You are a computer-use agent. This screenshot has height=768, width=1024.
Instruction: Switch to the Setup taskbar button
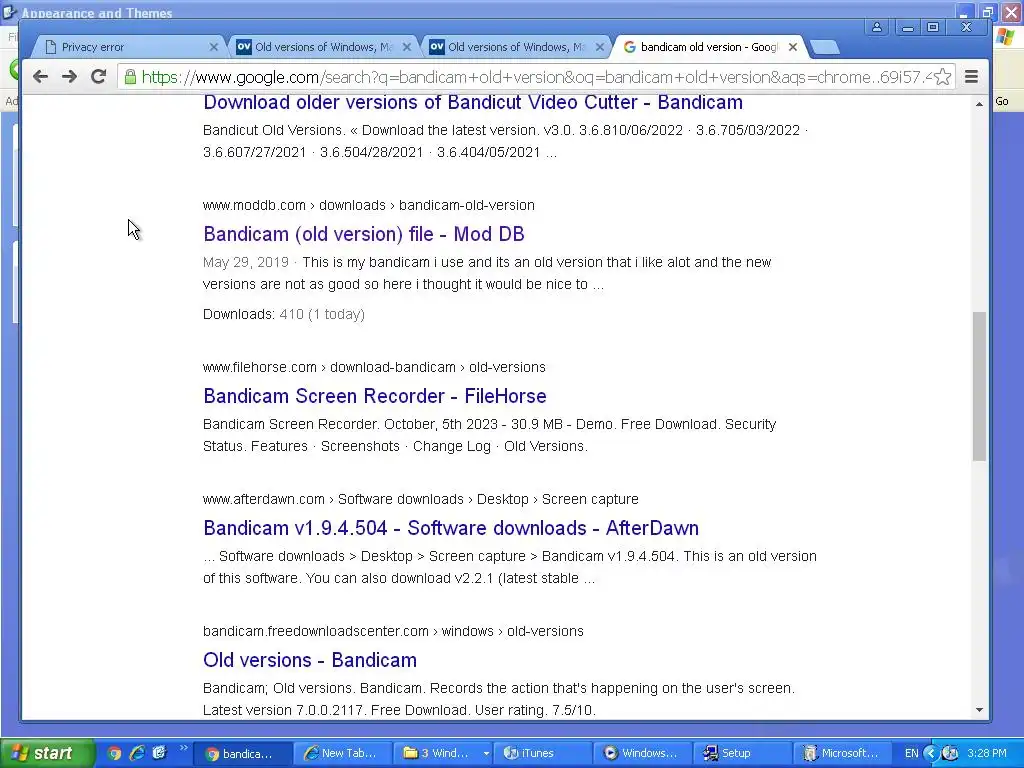[742, 753]
